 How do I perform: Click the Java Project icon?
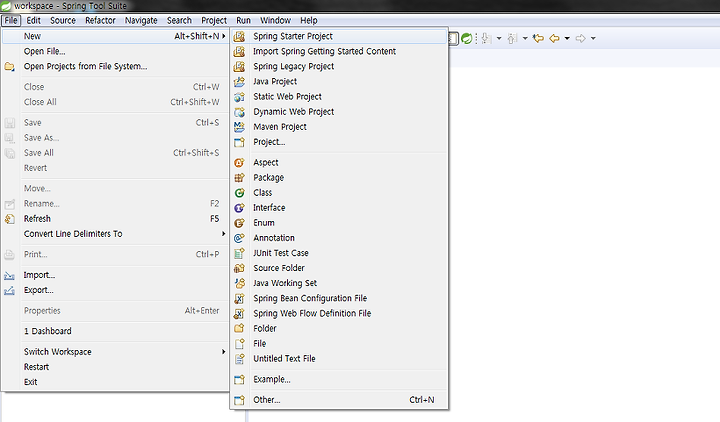(x=239, y=82)
